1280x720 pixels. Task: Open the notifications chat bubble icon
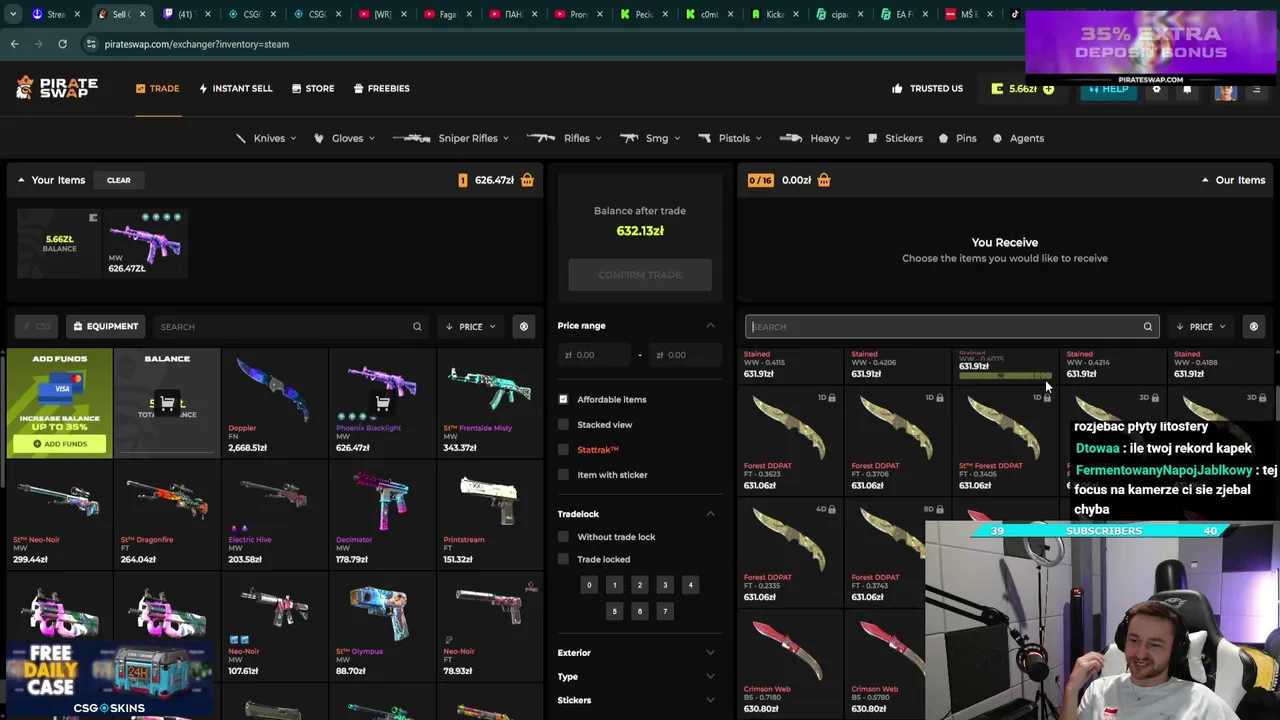(1187, 89)
